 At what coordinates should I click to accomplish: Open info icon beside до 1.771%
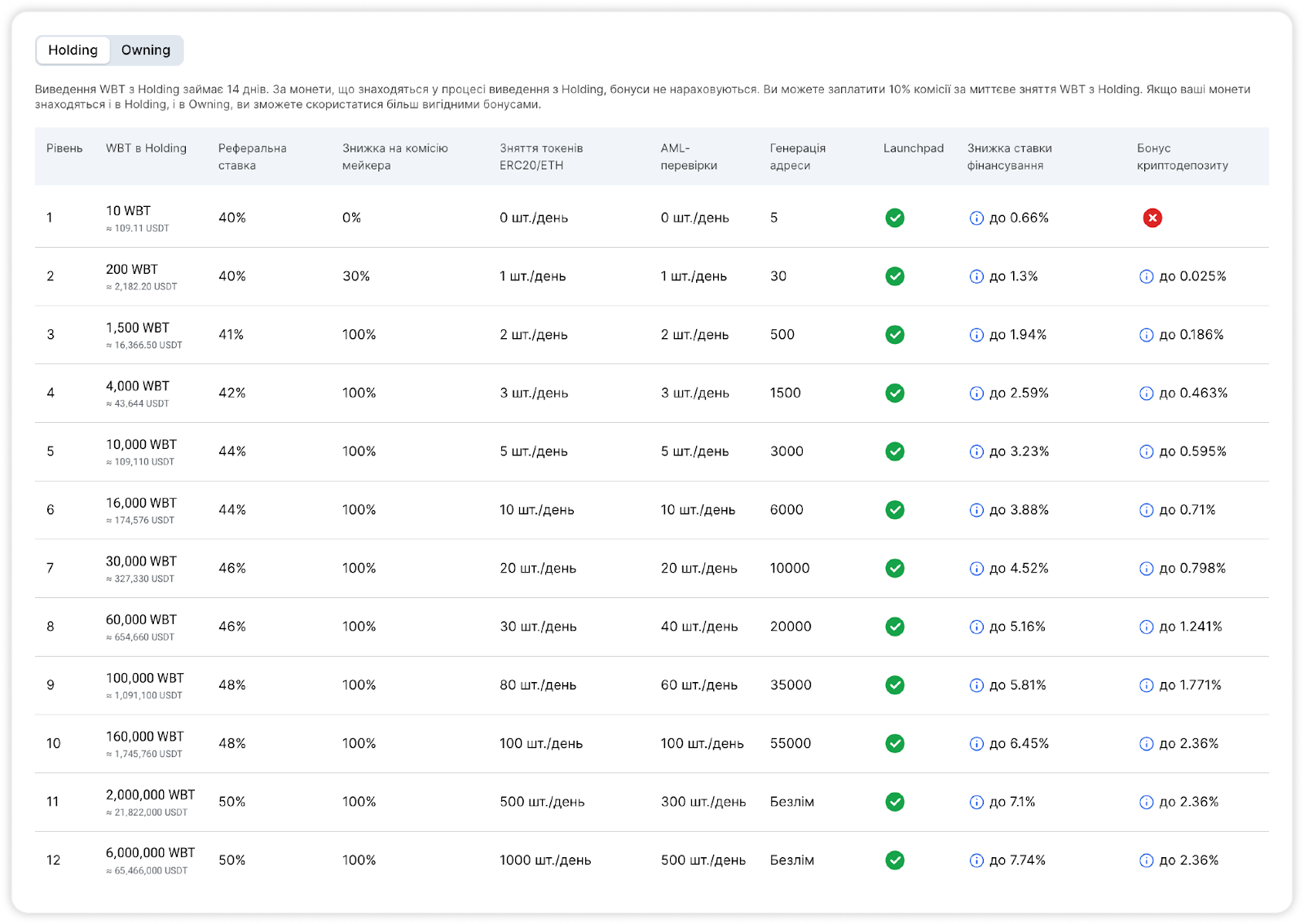tap(1146, 685)
